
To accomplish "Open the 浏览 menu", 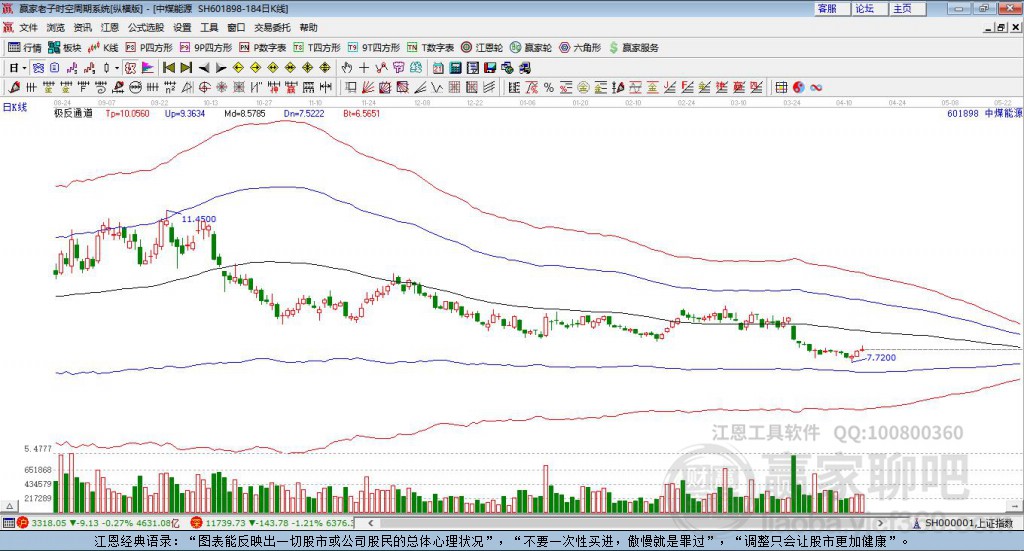I will click(x=56, y=27).
